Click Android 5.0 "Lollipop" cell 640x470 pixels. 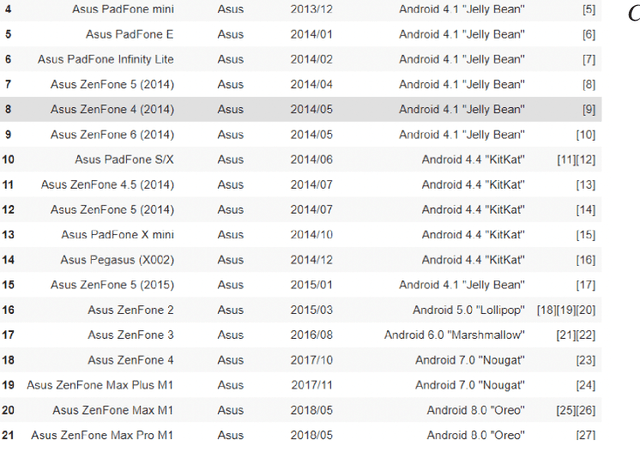pos(468,310)
